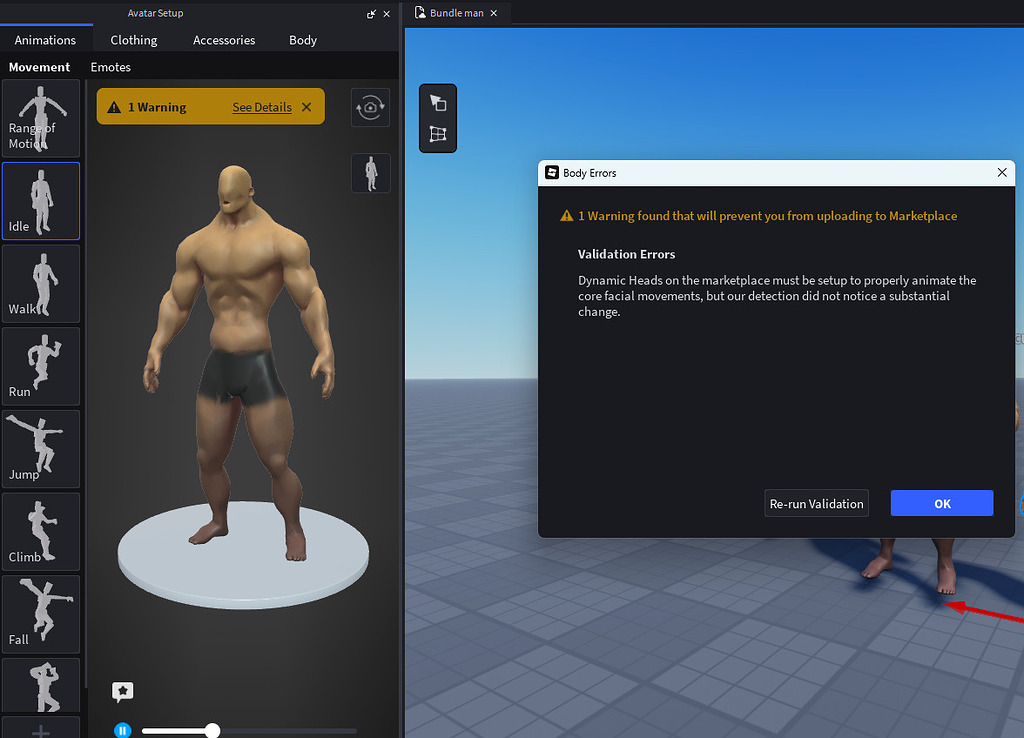Click the Re-run Validation button
Screen dimensions: 1024x738
pos(816,504)
